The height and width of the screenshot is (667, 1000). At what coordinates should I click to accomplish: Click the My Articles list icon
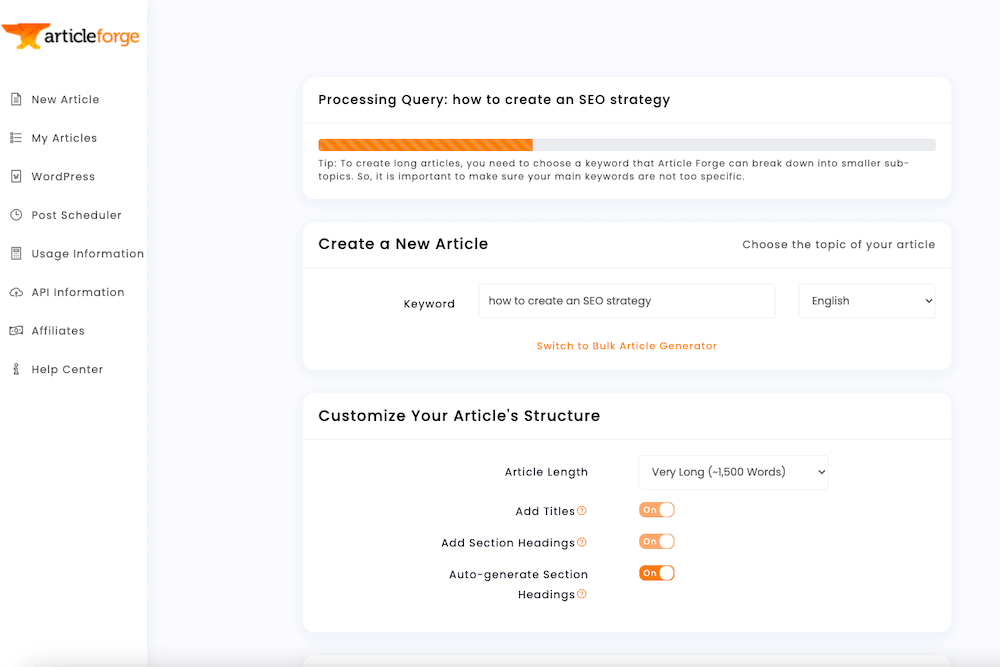click(16, 138)
